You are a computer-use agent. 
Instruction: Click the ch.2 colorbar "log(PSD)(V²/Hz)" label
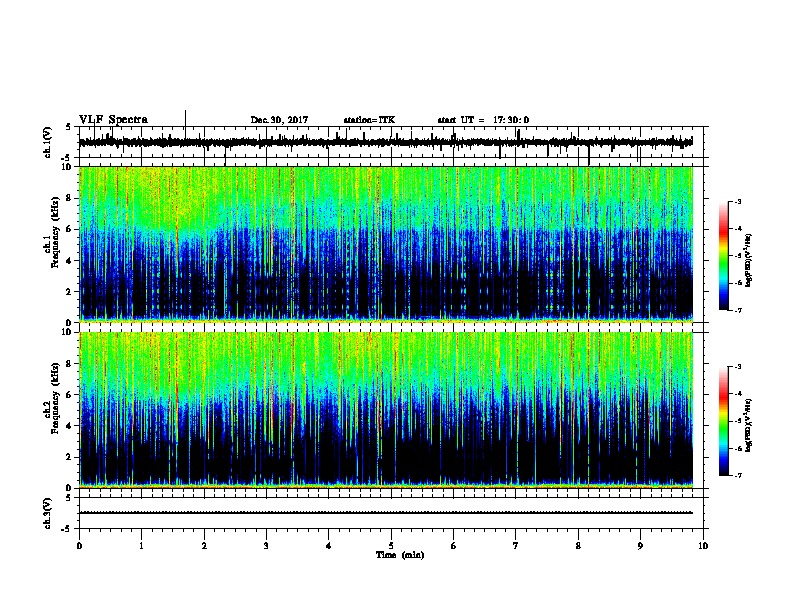click(749, 425)
